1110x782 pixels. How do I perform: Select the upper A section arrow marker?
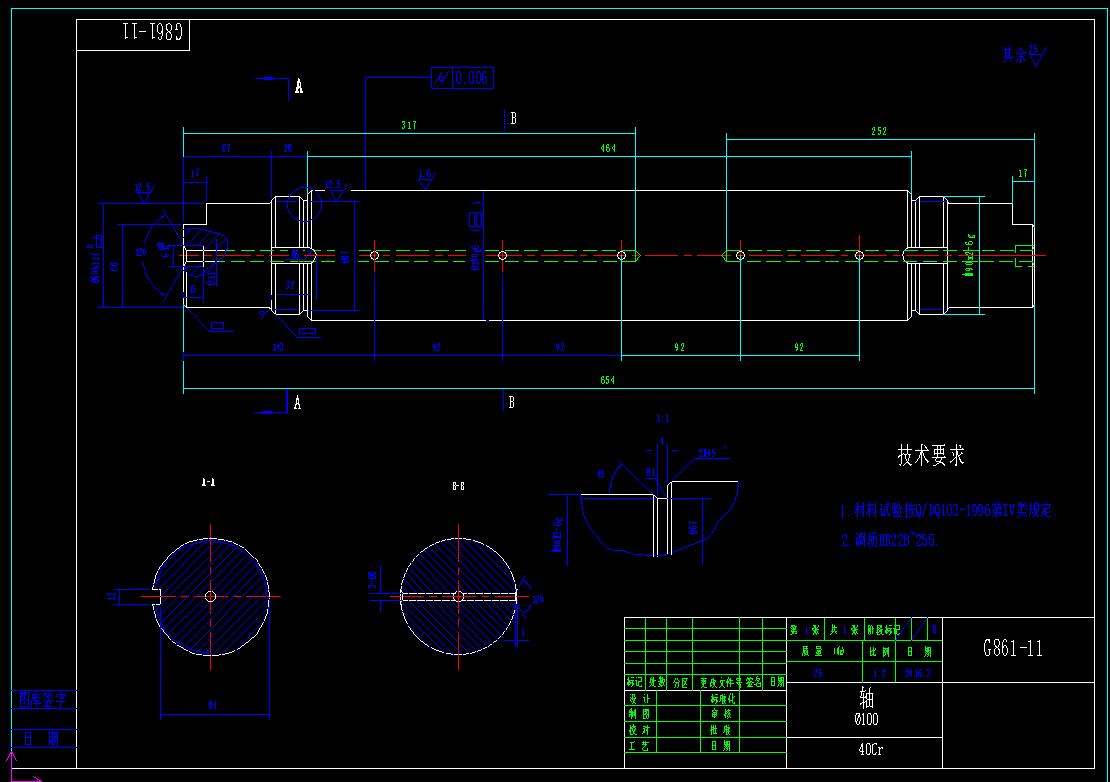click(x=280, y=86)
